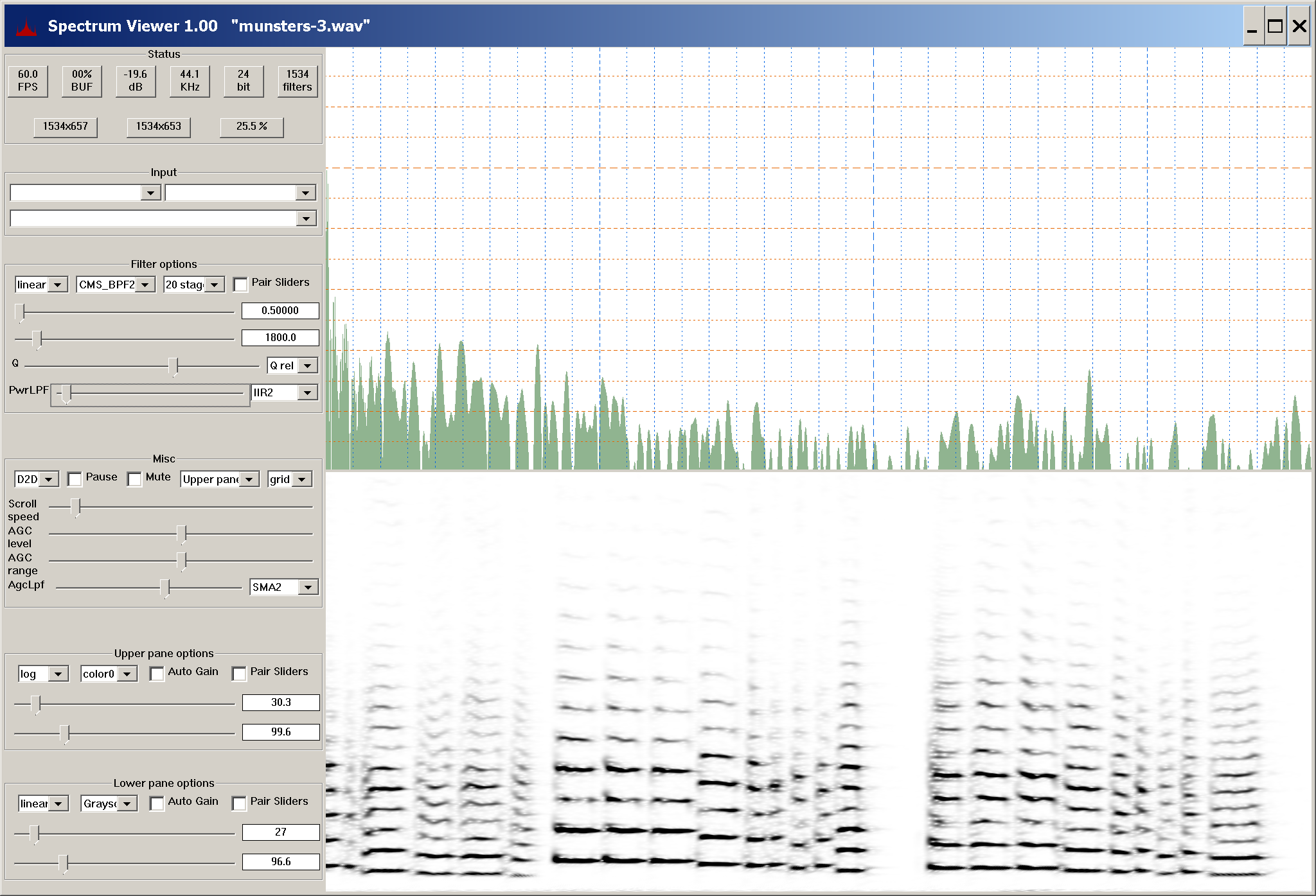The height and width of the screenshot is (896, 1316).
Task: Click the Q slider
Action: pyautogui.click(x=141, y=366)
